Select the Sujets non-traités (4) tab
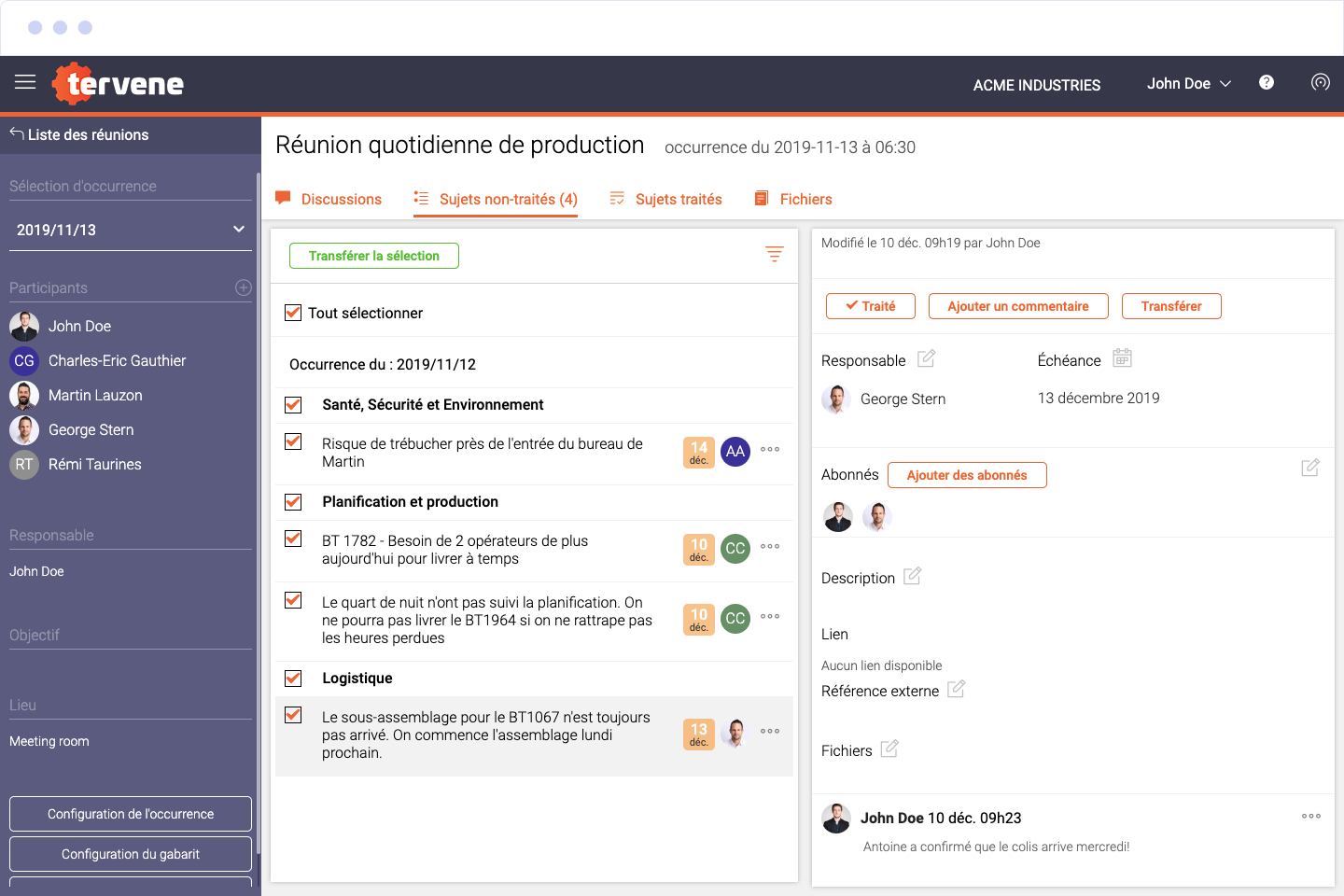1344x896 pixels. tap(496, 199)
